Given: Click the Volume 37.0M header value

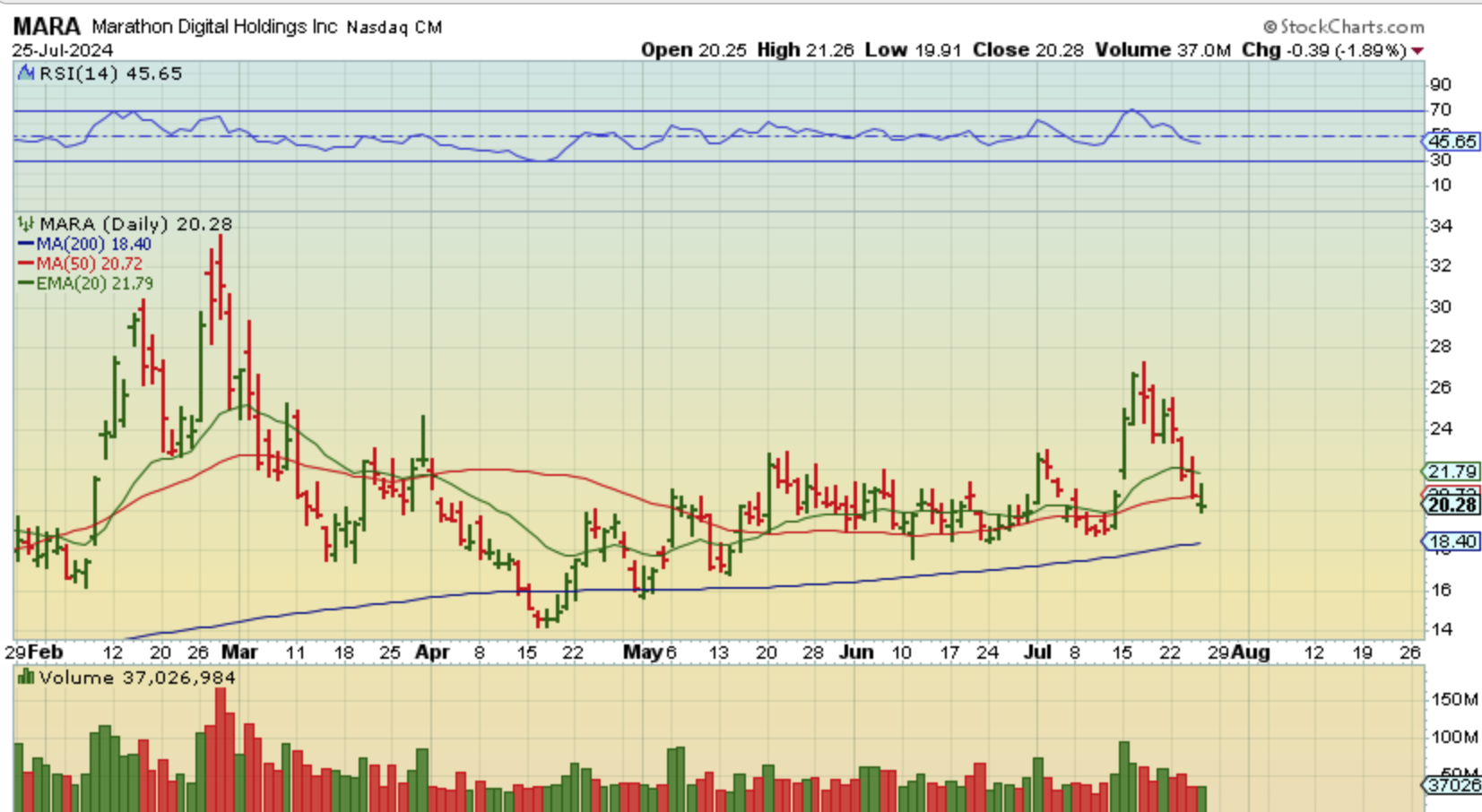Looking at the screenshot, I should [1163, 50].
